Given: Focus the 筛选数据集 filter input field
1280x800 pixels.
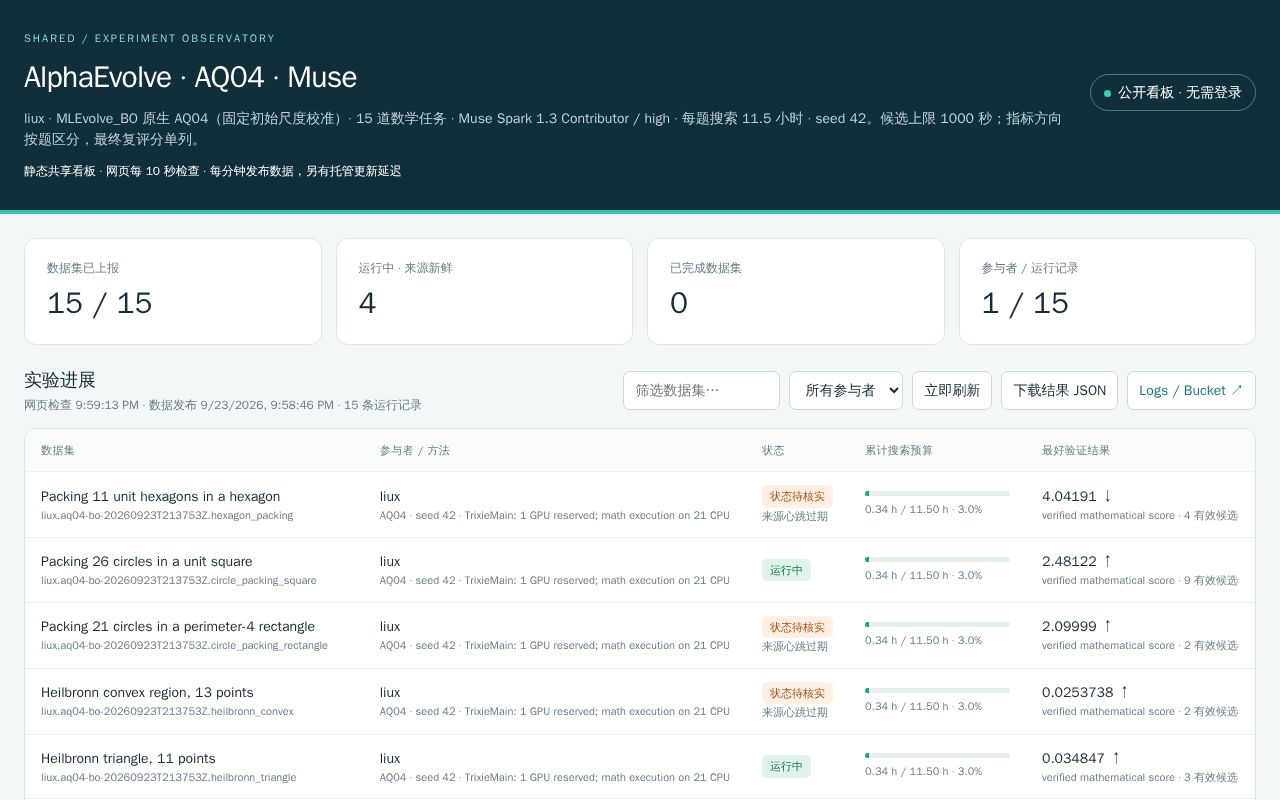Looking at the screenshot, I should coord(701,390).
